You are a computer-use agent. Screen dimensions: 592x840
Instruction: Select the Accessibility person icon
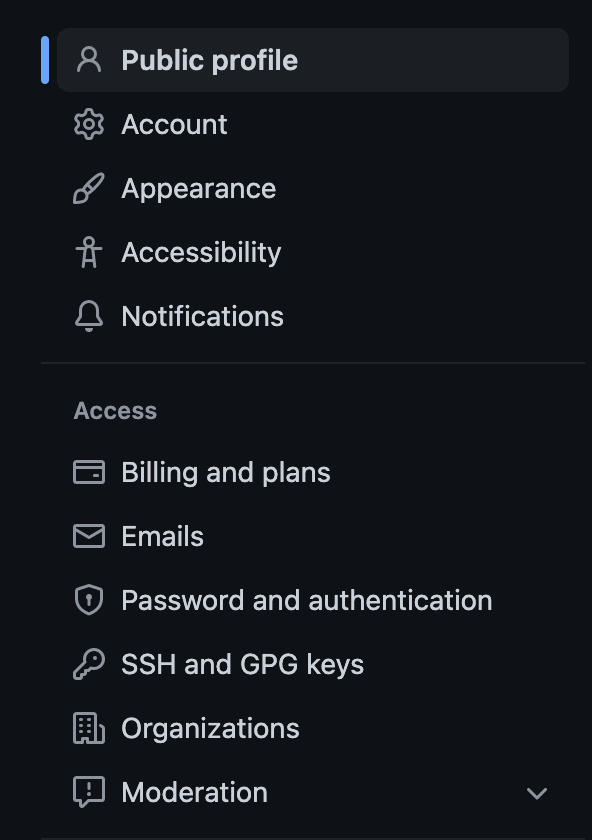pyautogui.click(x=89, y=252)
